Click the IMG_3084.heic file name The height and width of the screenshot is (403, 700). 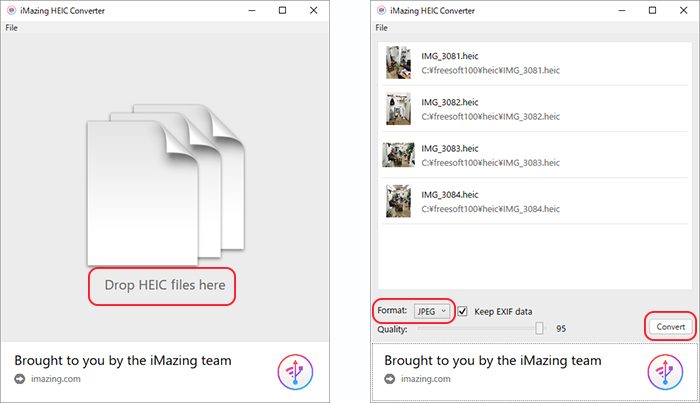[x=450, y=195]
